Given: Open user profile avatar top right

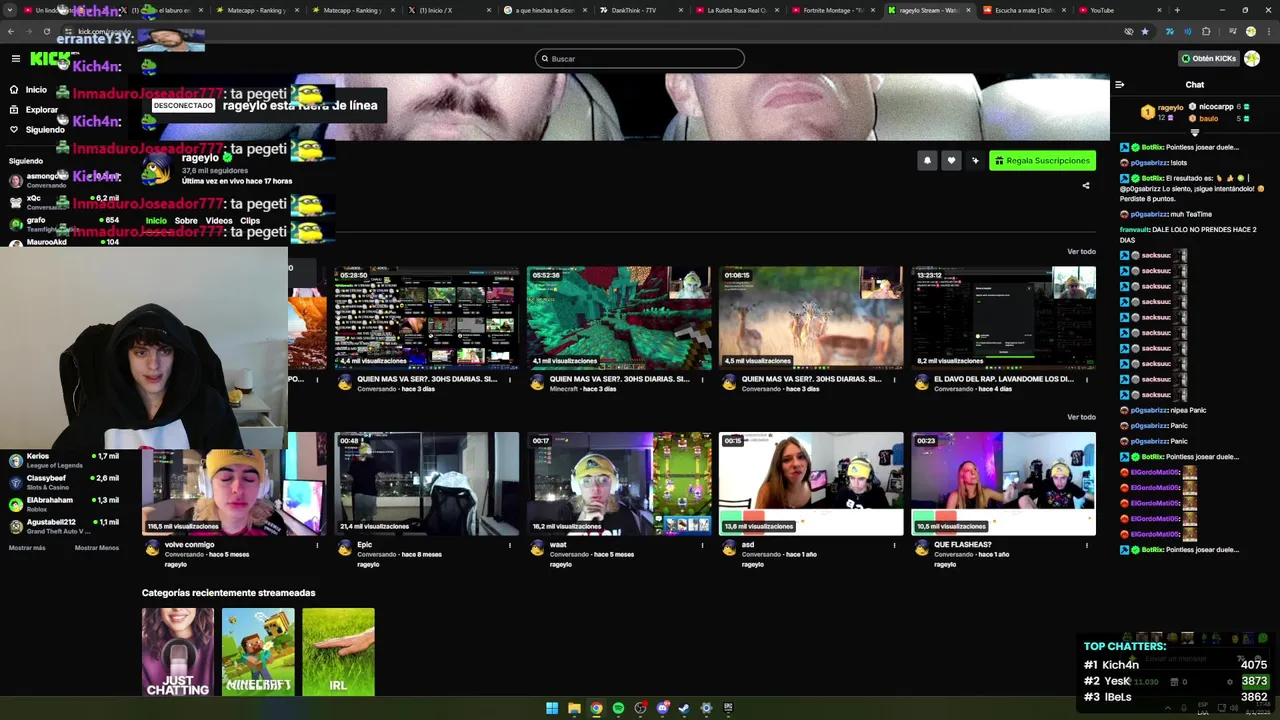Looking at the screenshot, I should click(x=1252, y=58).
